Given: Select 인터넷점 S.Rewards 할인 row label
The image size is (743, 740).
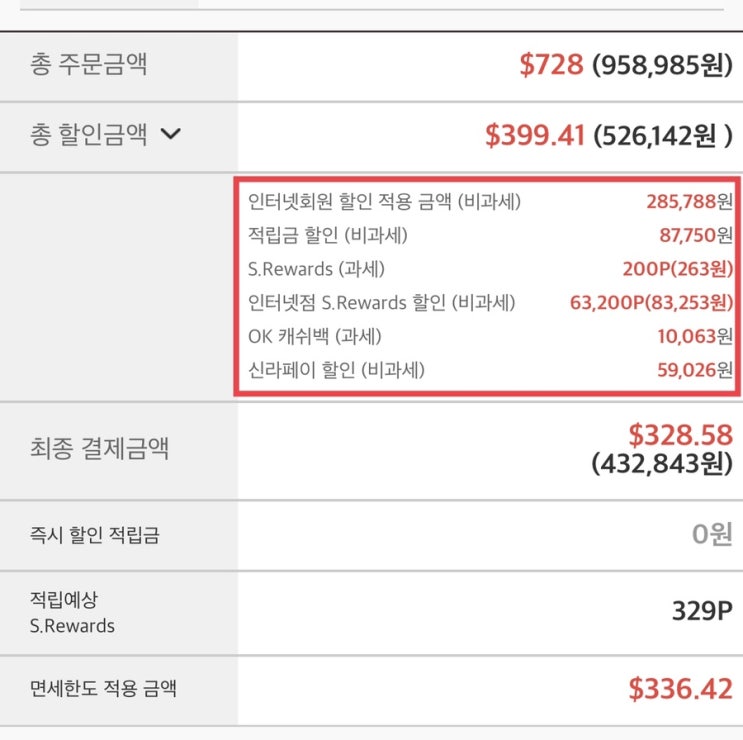Looking at the screenshot, I should click(x=381, y=302).
